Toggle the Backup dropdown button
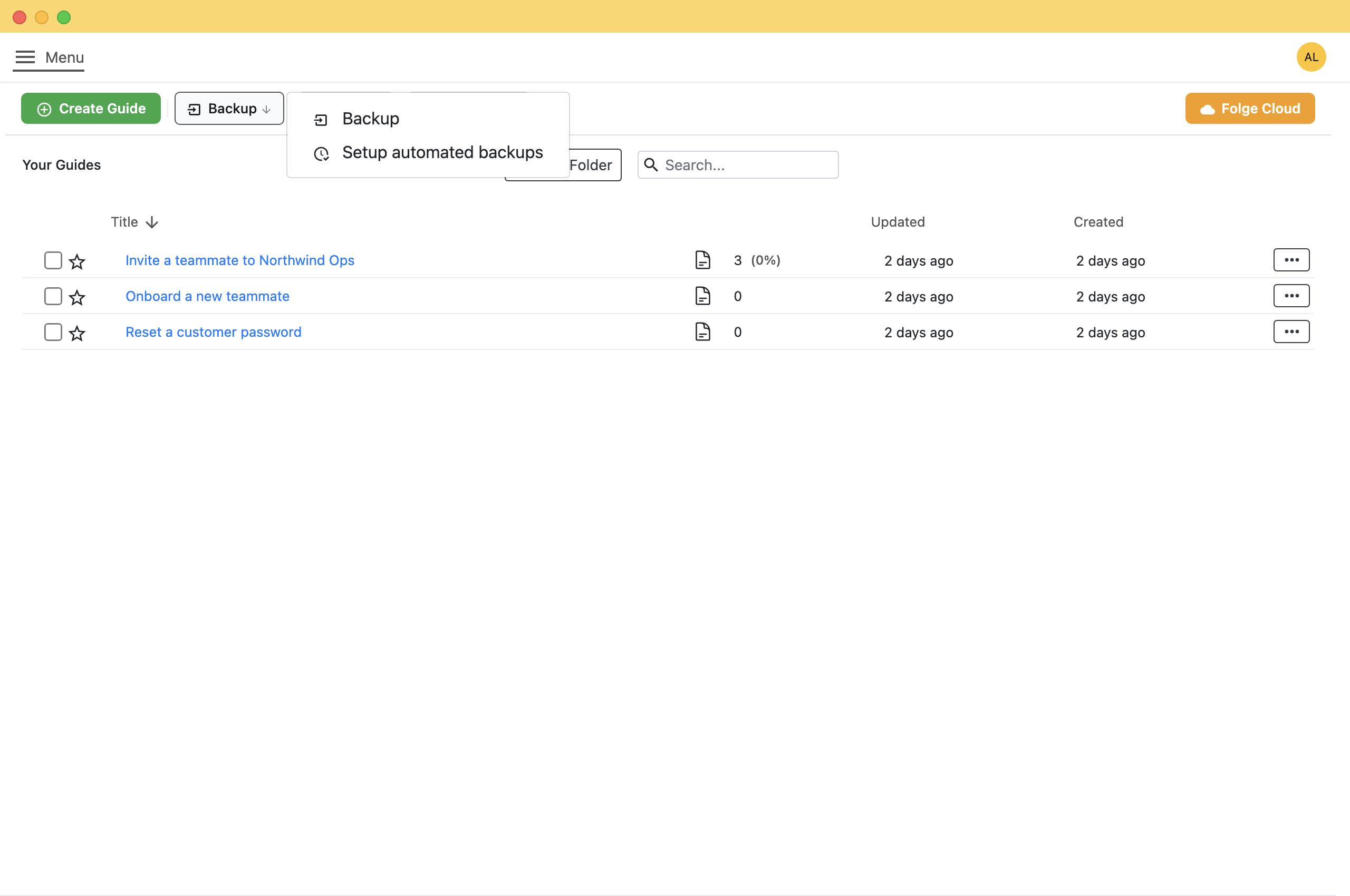 [x=229, y=109]
